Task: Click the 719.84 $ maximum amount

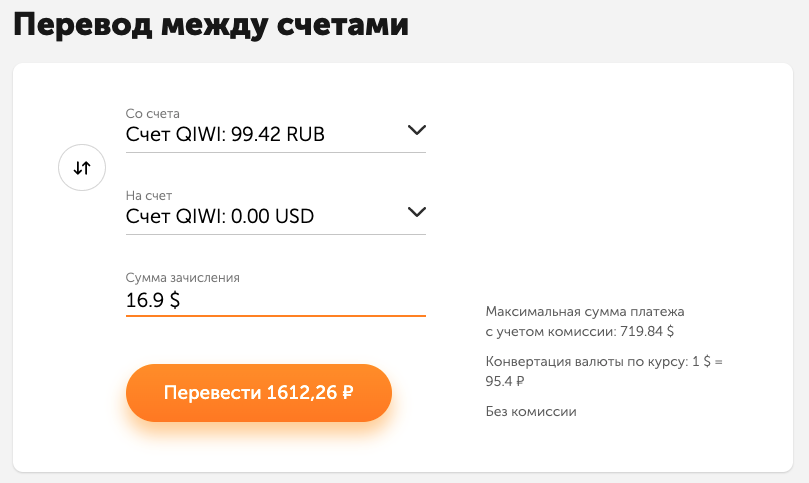Action: tap(647, 331)
